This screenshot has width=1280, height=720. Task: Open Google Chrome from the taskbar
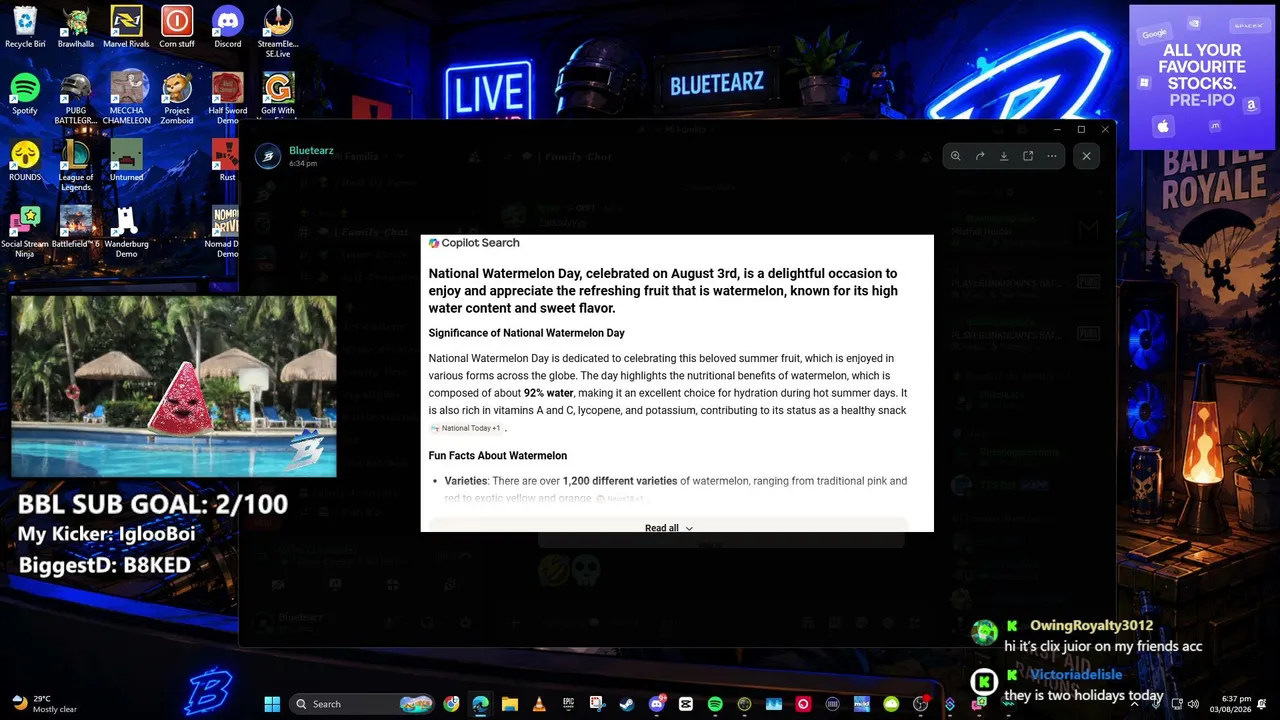click(452, 704)
